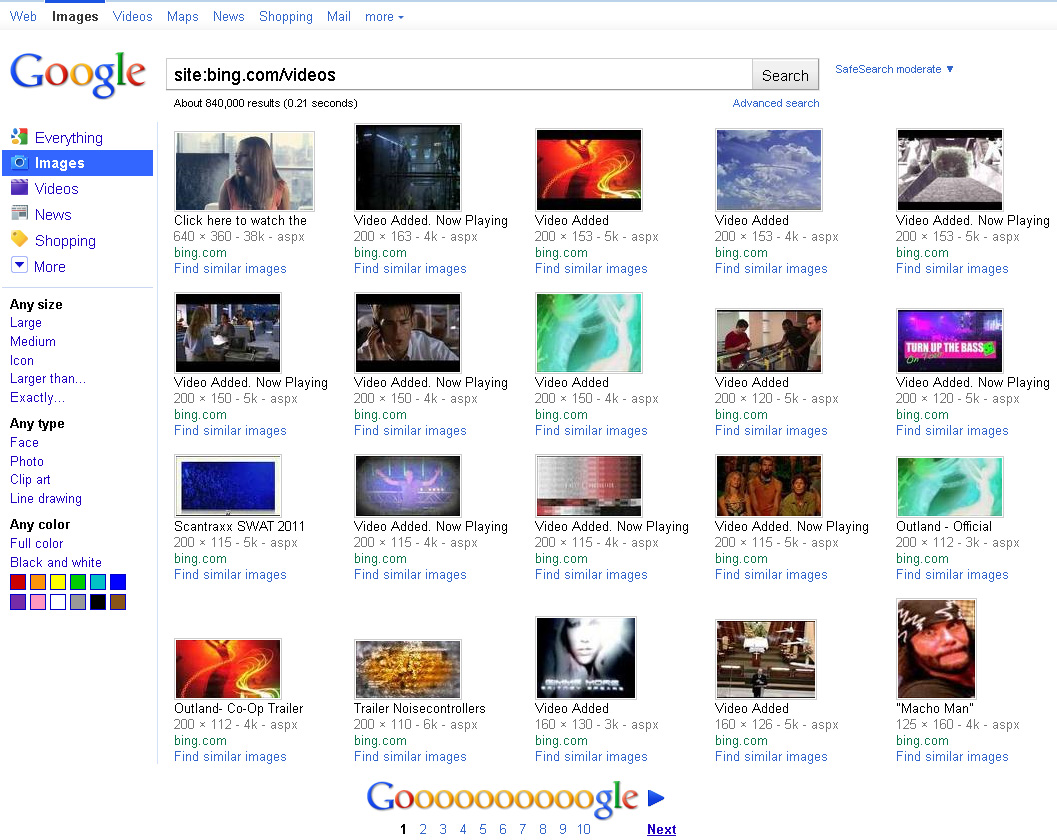This screenshot has height=840, width=1057.
Task: Go to results page 10
Action: (584, 829)
